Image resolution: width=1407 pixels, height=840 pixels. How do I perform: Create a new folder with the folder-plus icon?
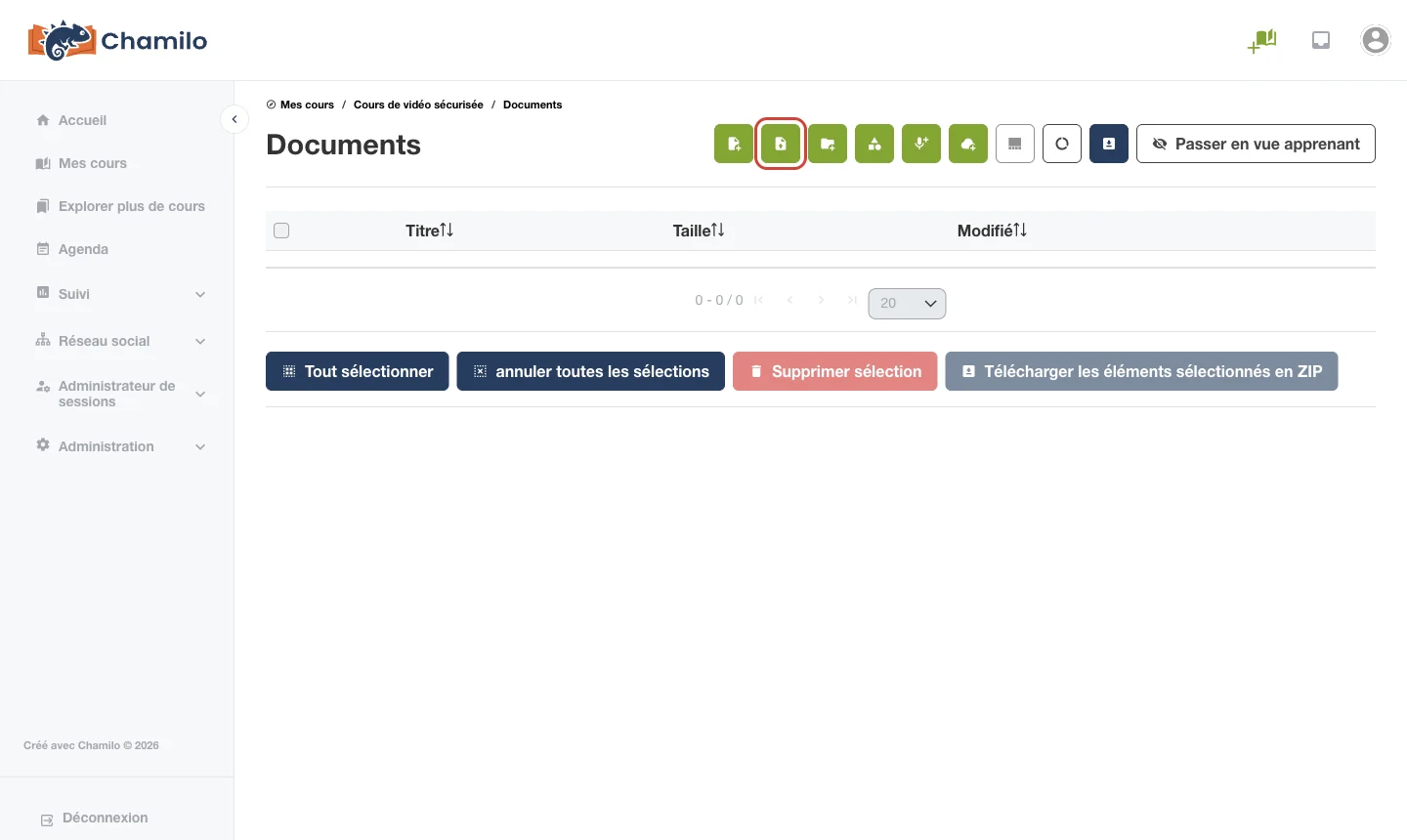(x=828, y=144)
